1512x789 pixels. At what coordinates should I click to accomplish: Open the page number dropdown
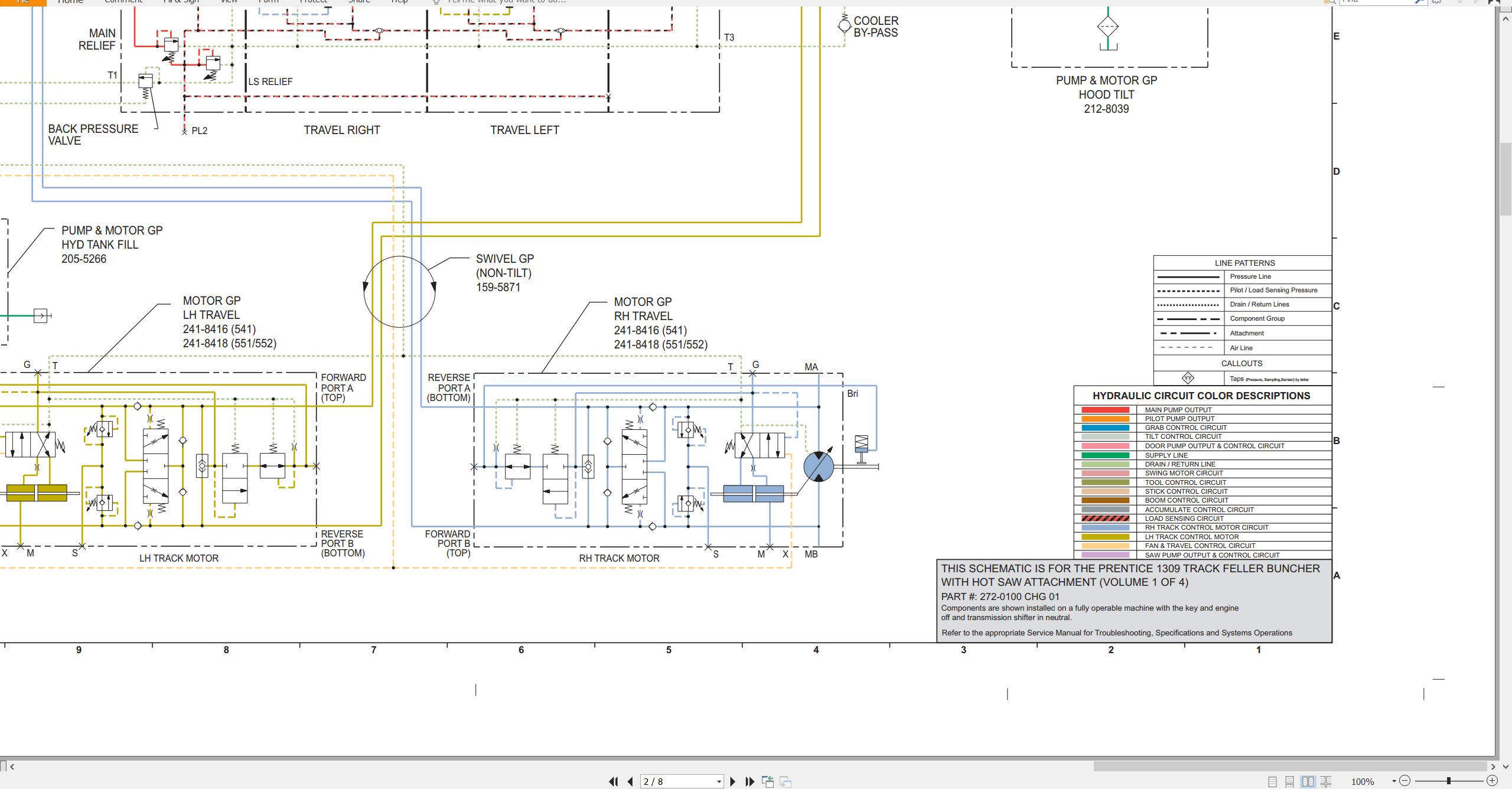tap(719, 782)
